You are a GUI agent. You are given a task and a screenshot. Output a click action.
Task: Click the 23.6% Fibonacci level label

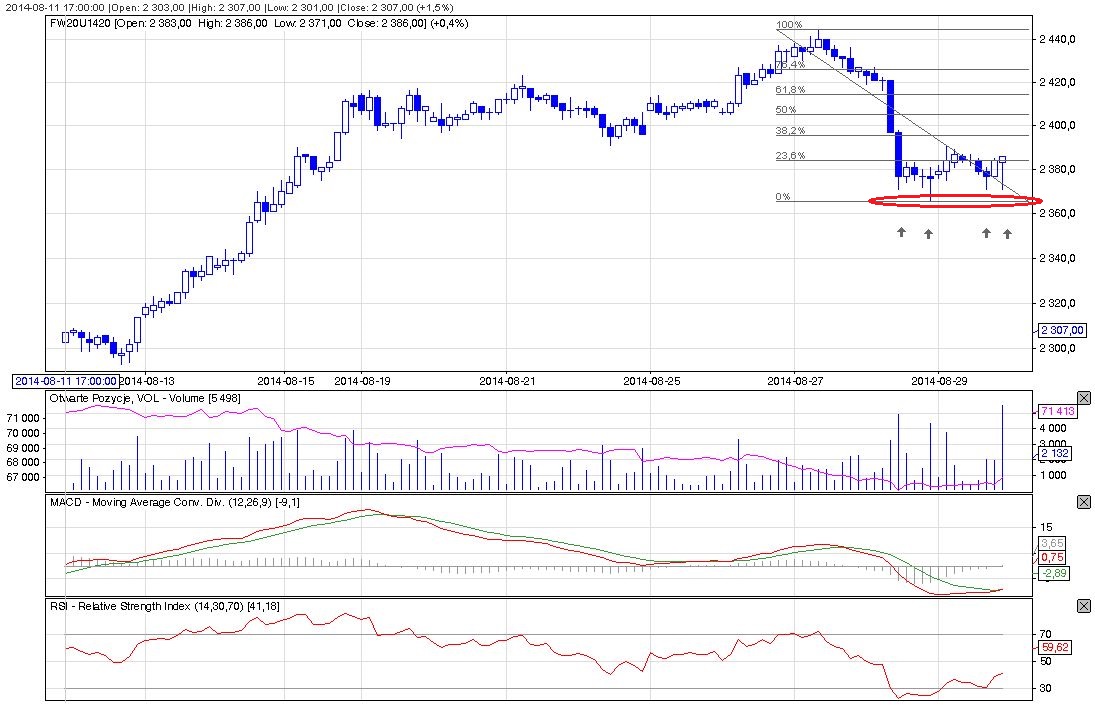pyautogui.click(x=790, y=155)
